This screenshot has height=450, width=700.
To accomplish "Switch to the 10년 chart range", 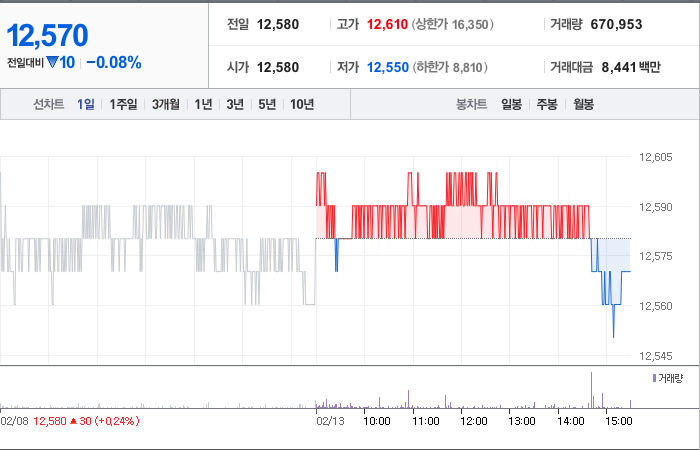I will click(x=302, y=104).
